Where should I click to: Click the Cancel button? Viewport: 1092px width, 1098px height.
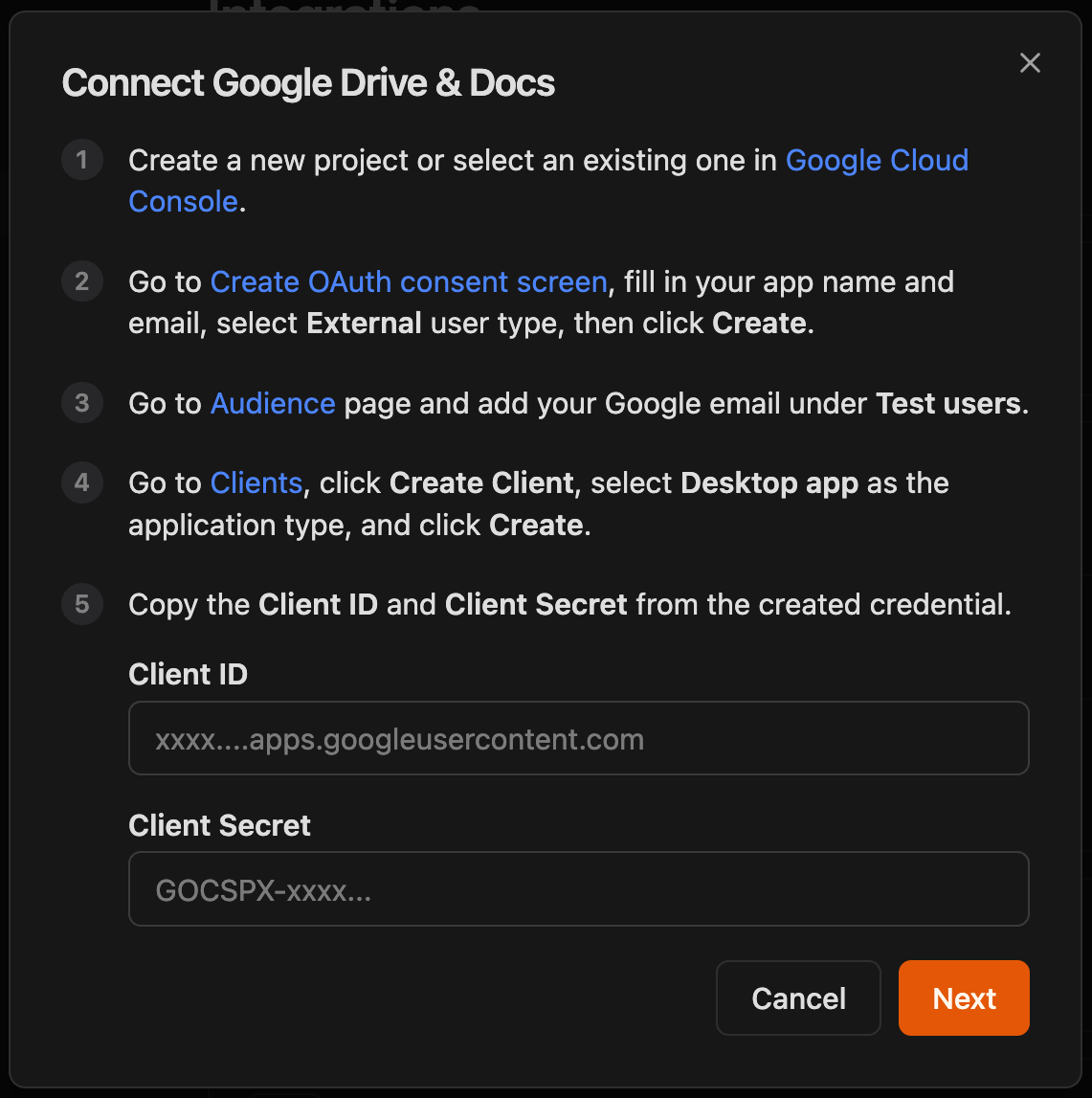(x=798, y=997)
